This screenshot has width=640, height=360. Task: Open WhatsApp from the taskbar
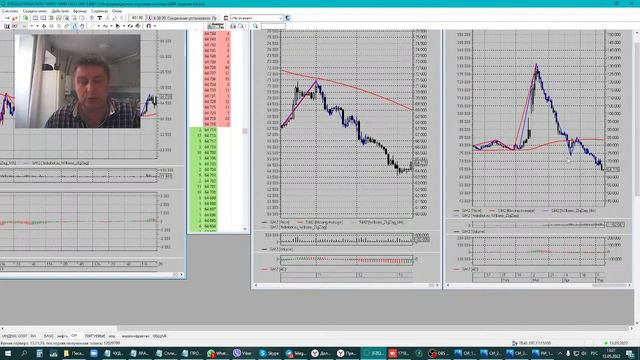click(x=217, y=353)
